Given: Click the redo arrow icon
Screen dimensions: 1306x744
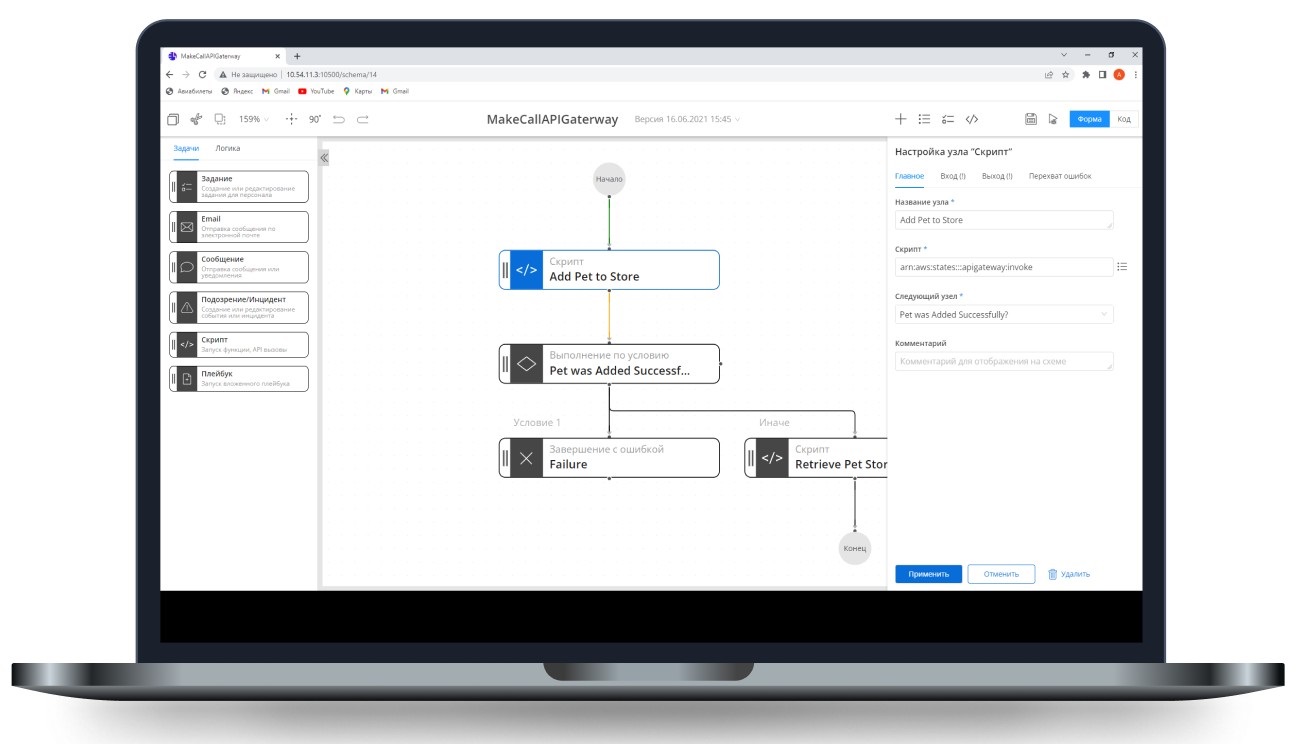Looking at the screenshot, I should coord(362,119).
